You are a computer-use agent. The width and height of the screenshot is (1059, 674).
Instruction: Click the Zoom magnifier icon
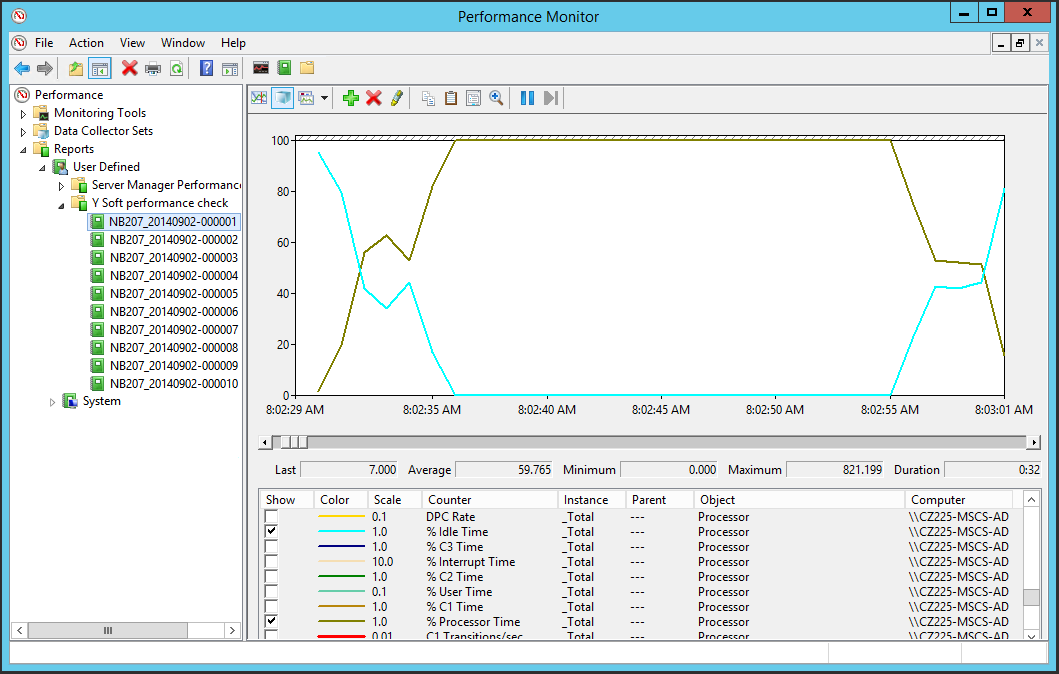point(496,98)
